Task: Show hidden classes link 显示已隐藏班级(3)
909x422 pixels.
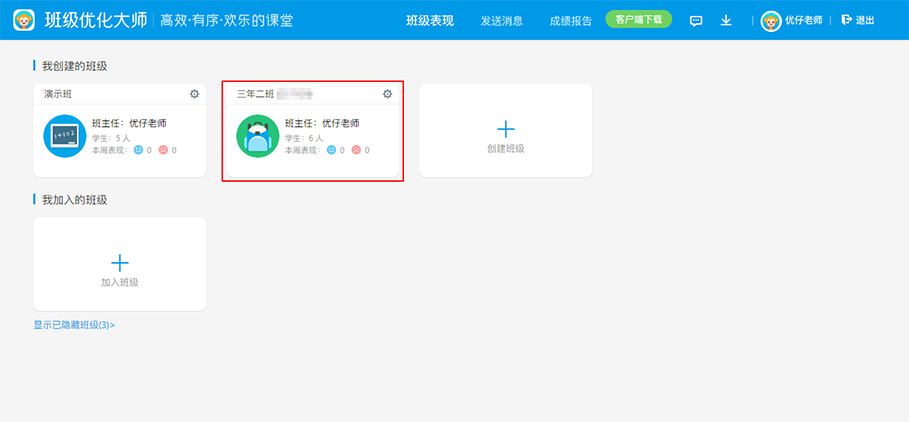Action: [74, 325]
